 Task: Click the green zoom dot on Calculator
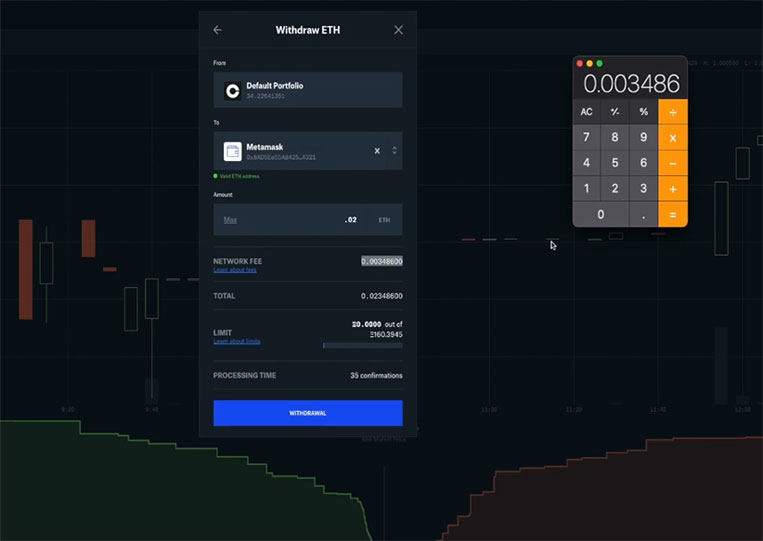pyautogui.click(x=600, y=63)
